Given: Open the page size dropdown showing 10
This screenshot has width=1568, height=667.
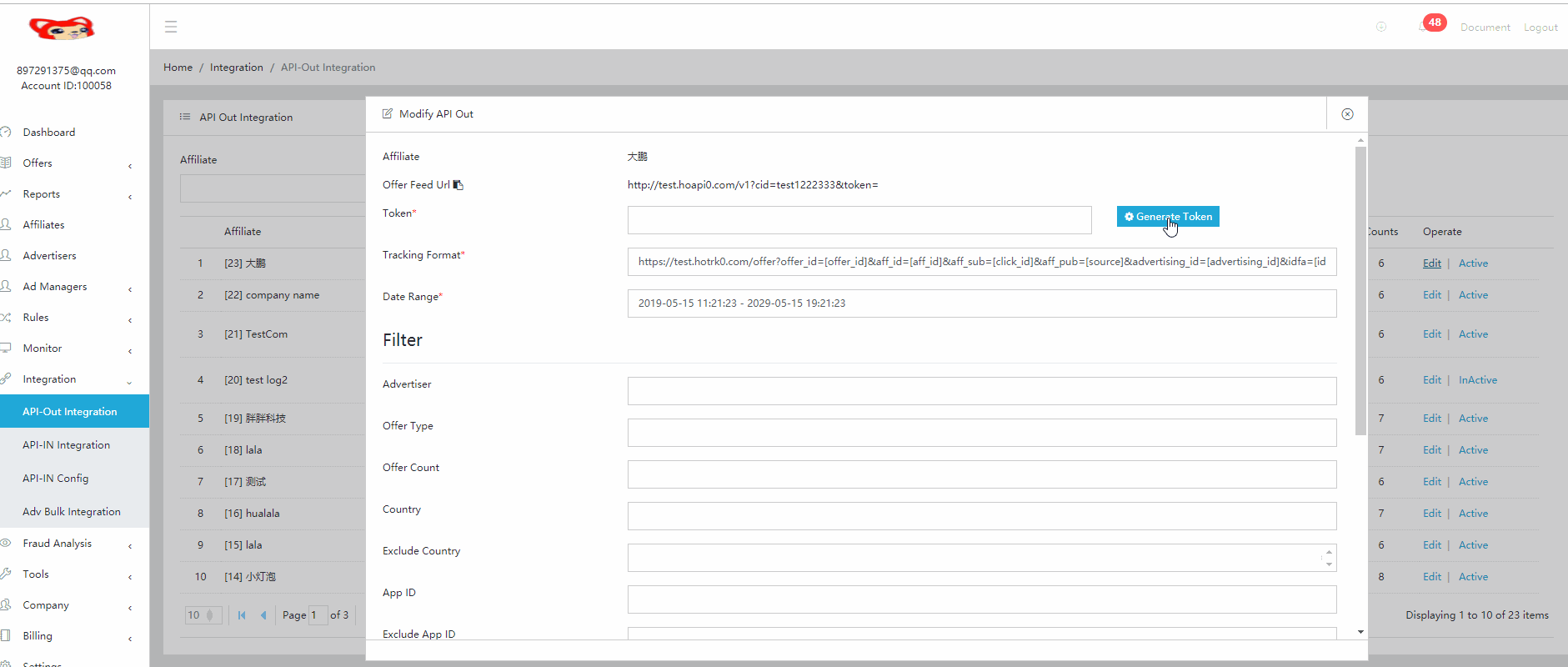Looking at the screenshot, I should coord(203,615).
